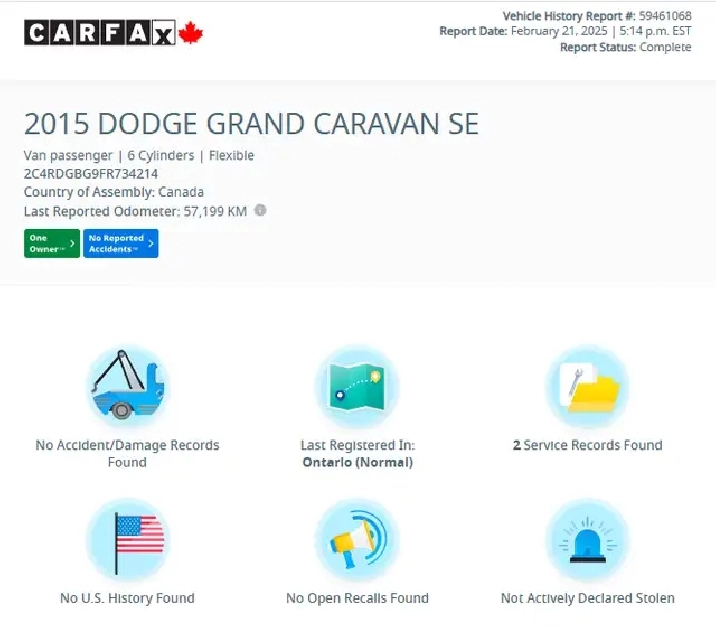Expand chevron on No Reported Accidents badge
This screenshot has width=716, height=628.
[x=151, y=243]
